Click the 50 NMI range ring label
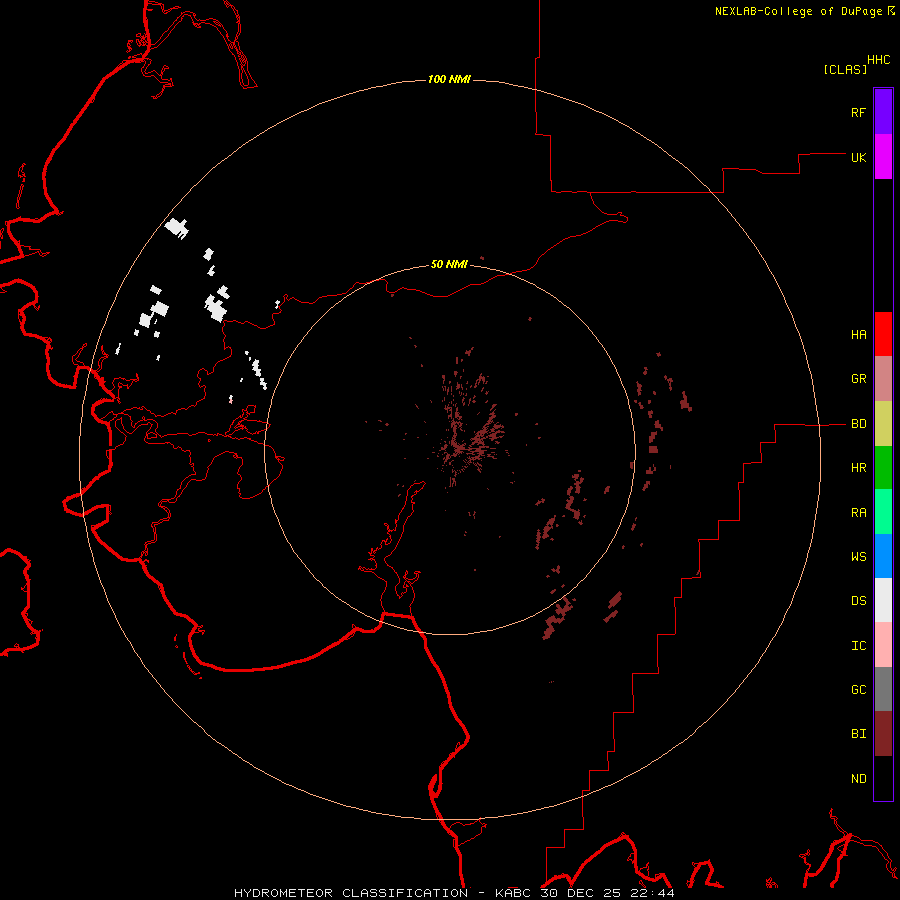The height and width of the screenshot is (900, 900). pyautogui.click(x=449, y=264)
